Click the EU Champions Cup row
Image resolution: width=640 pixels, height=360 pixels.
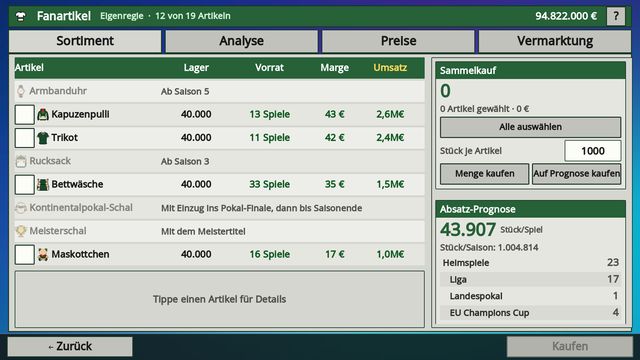[x=530, y=313]
